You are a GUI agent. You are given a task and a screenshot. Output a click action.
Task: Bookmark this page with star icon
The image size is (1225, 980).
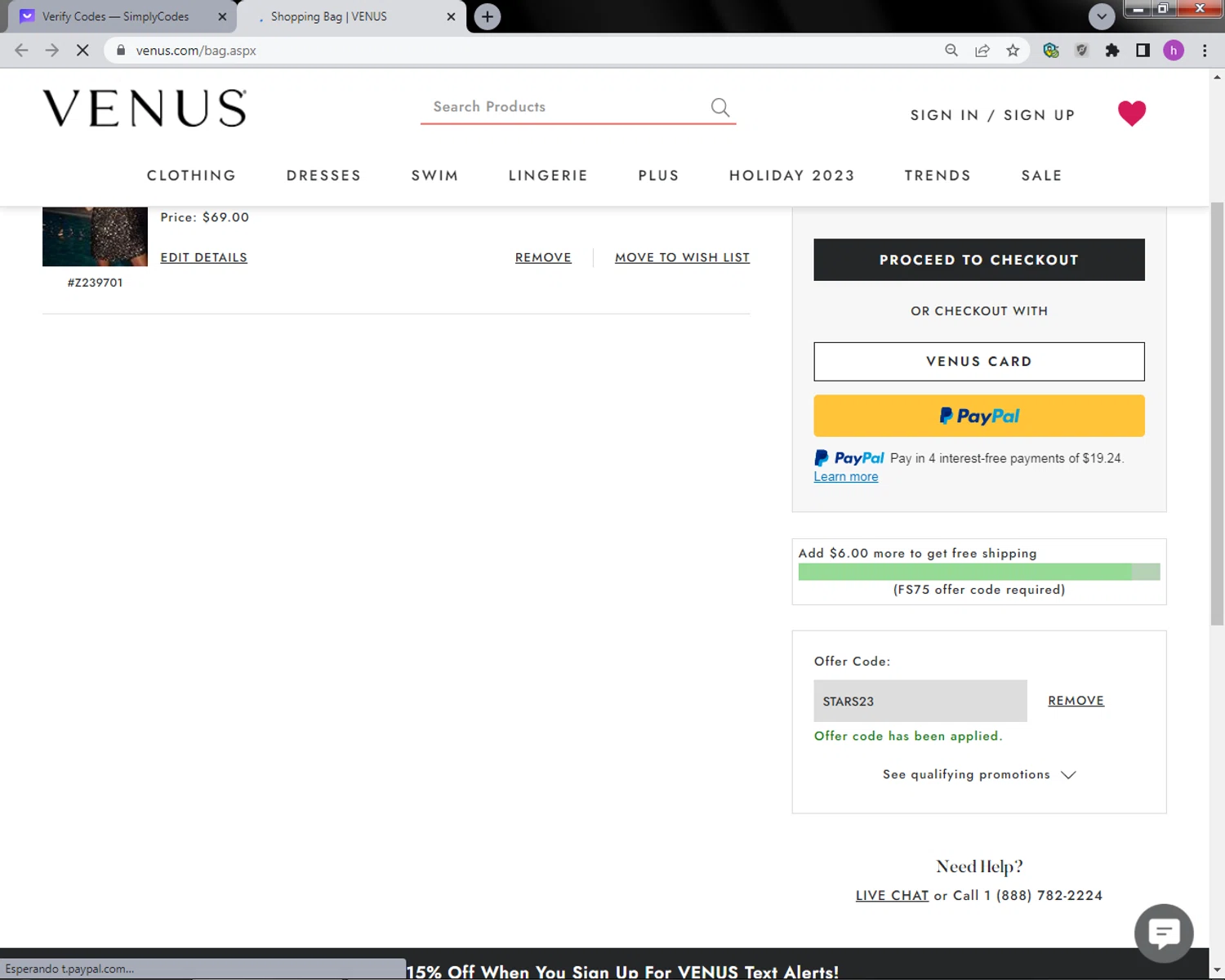1013,51
